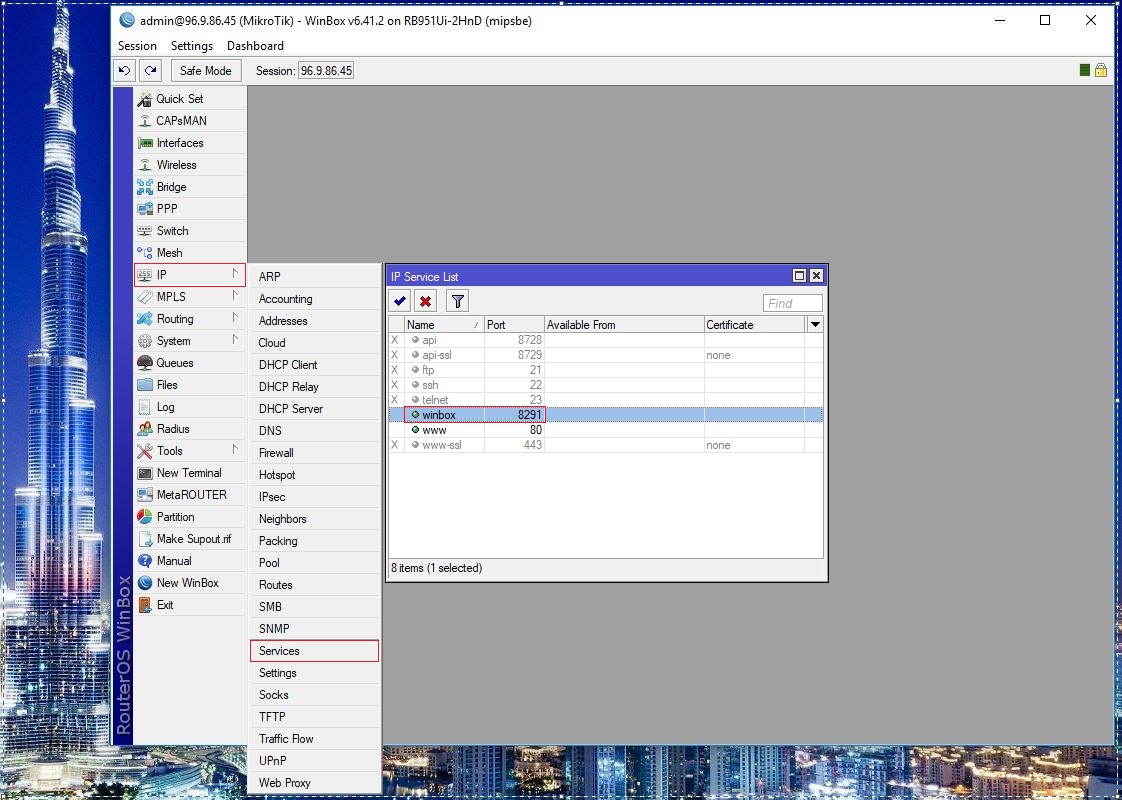Click the undo arrow in the toolbar
Viewport: 1122px width, 800px height.
coord(124,70)
